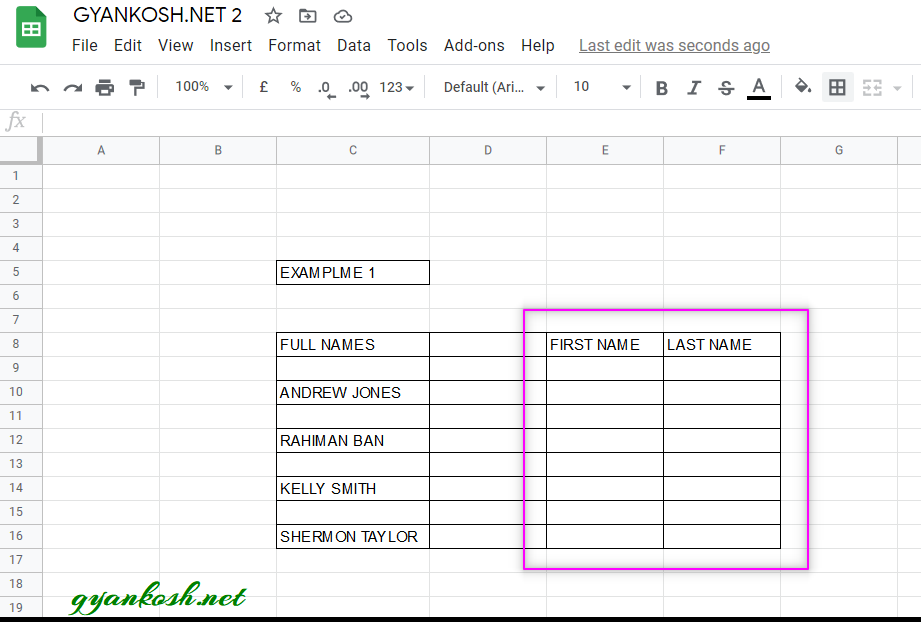Image resolution: width=921 pixels, height=622 pixels.
Task: Format selection as percentage
Action: point(295,87)
